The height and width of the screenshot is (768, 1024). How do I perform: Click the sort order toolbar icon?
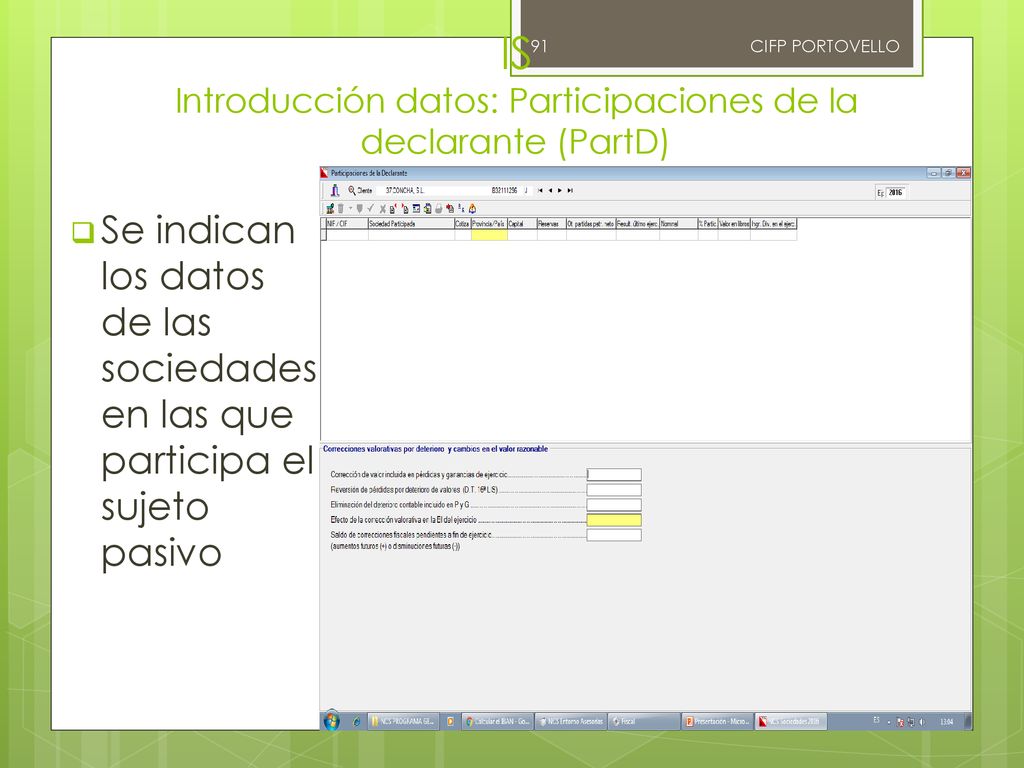click(461, 209)
